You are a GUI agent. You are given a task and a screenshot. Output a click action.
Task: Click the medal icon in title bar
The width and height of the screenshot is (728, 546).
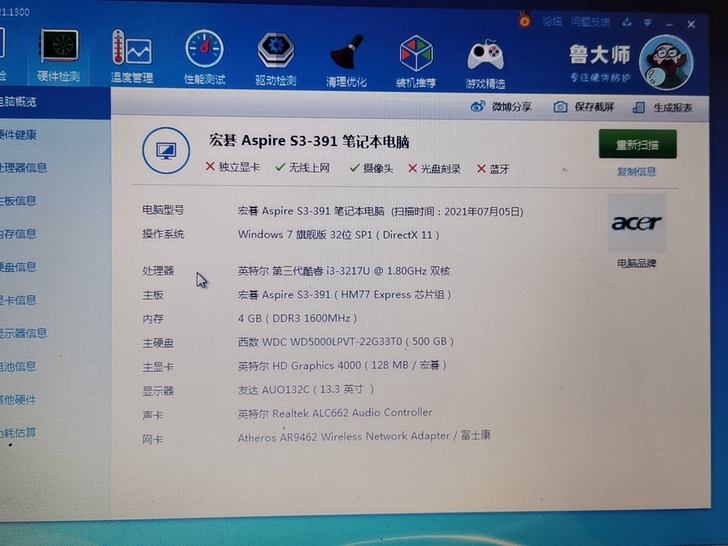tap(525, 20)
